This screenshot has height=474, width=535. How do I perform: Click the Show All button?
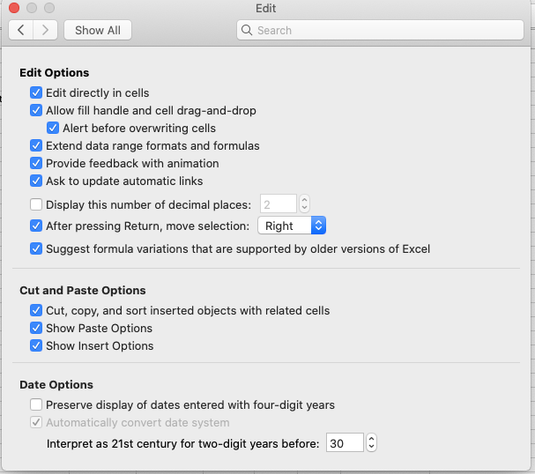coord(98,30)
